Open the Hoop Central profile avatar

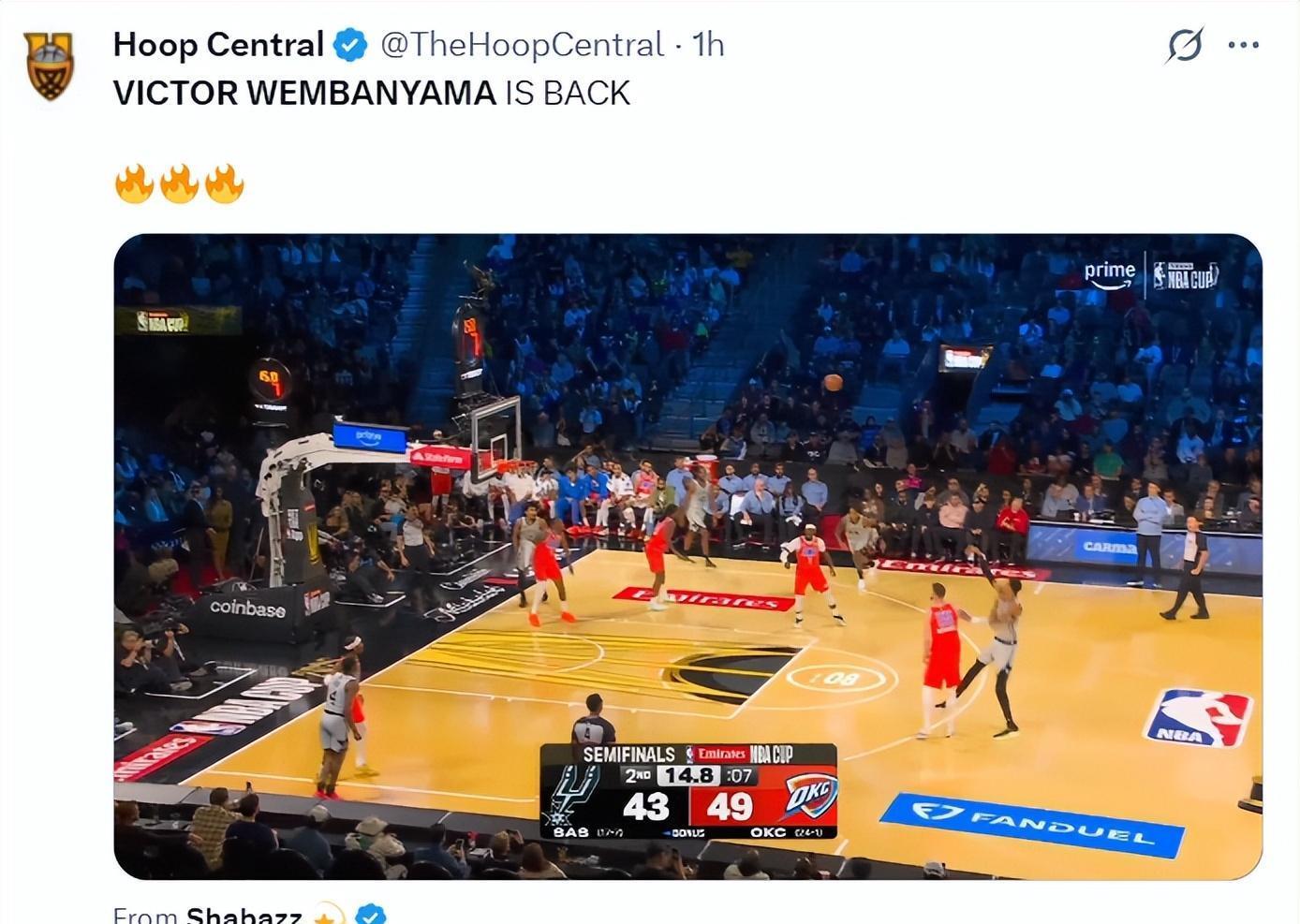click(x=50, y=66)
